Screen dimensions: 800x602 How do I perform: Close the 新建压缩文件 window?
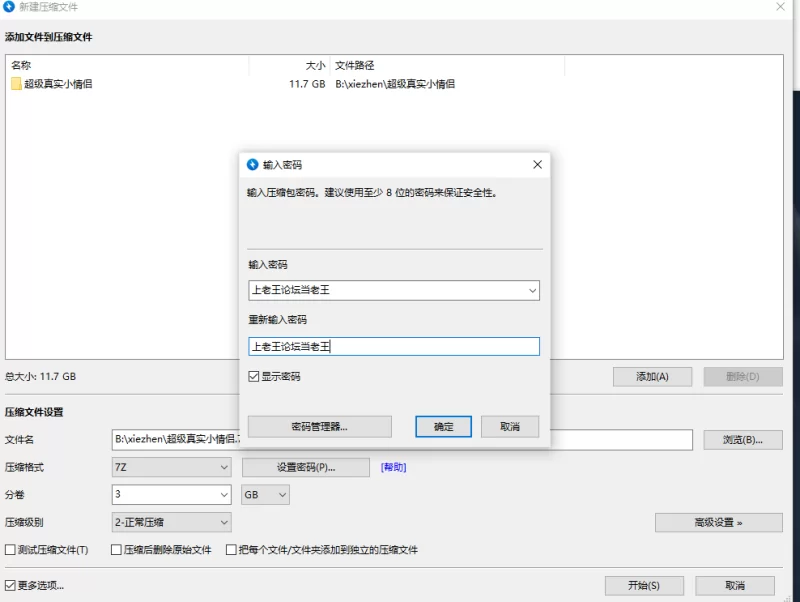[x=781, y=7]
